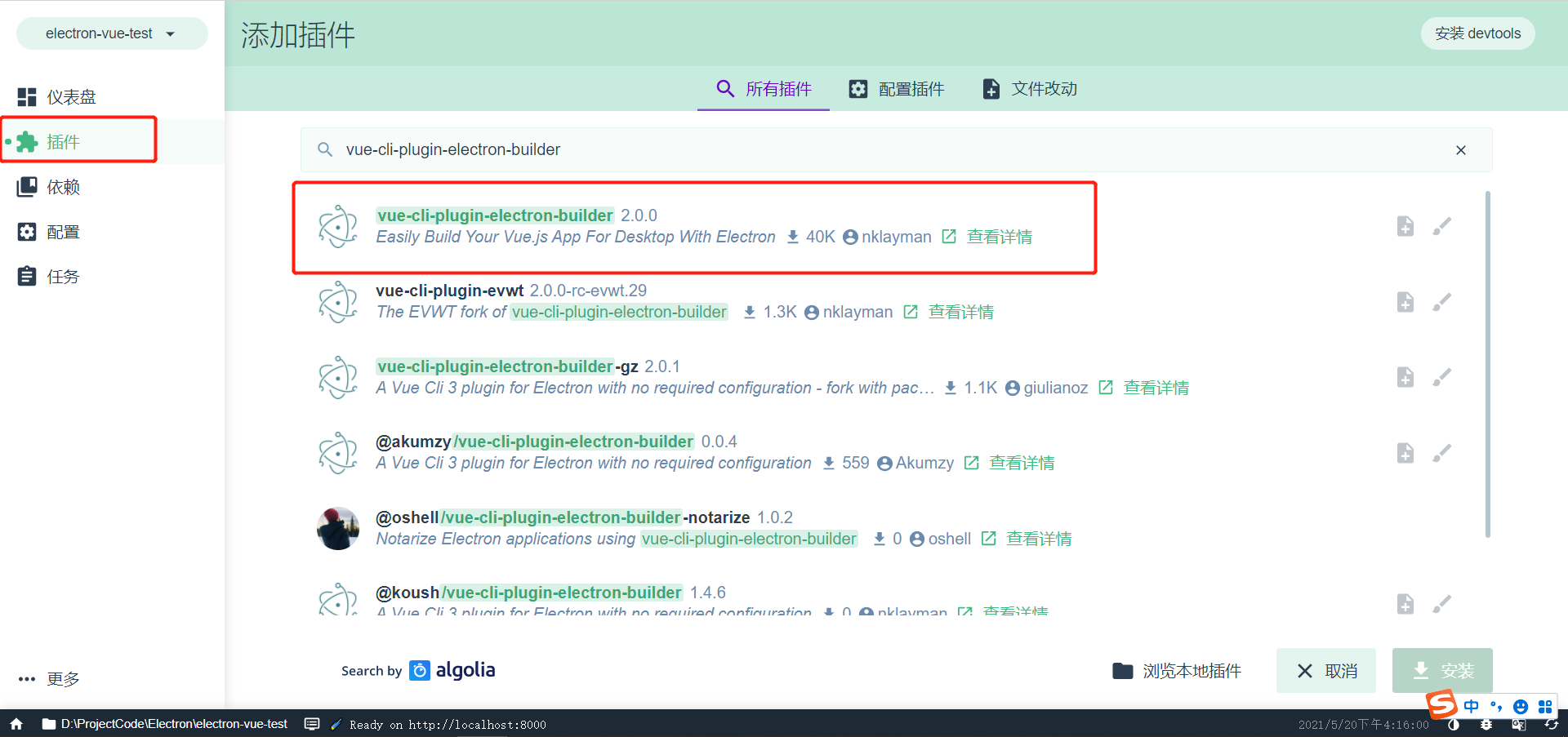Image resolution: width=1568 pixels, height=737 pixels.
Task: Click brush icon for electron-builder 2.0.0 row
Action: pyautogui.click(x=1442, y=226)
